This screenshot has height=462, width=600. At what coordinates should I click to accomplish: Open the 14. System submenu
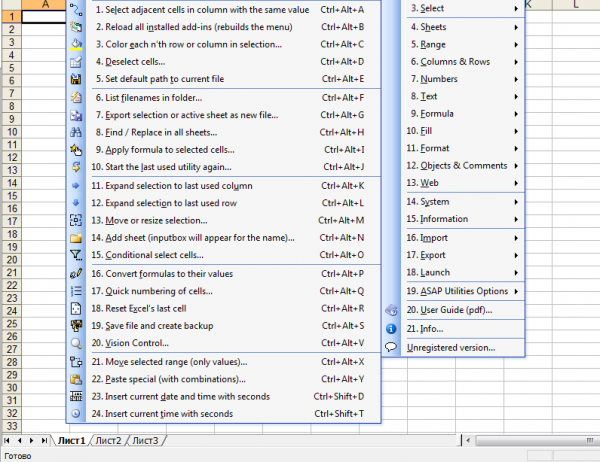pos(463,202)
